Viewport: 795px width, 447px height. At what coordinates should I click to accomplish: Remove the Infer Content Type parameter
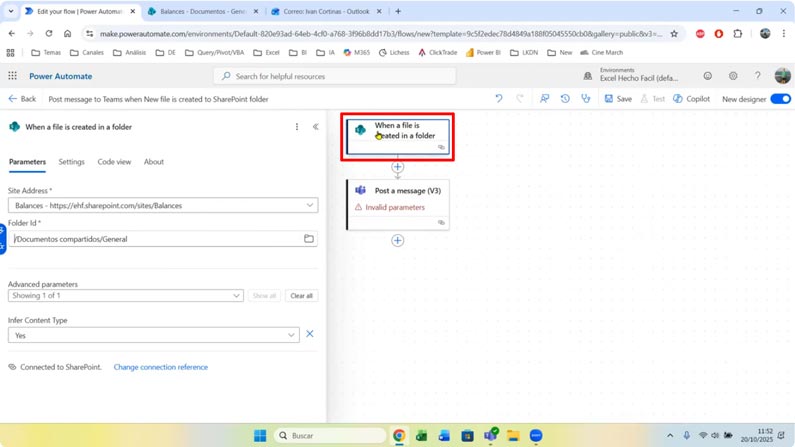(x=310, y=334)
